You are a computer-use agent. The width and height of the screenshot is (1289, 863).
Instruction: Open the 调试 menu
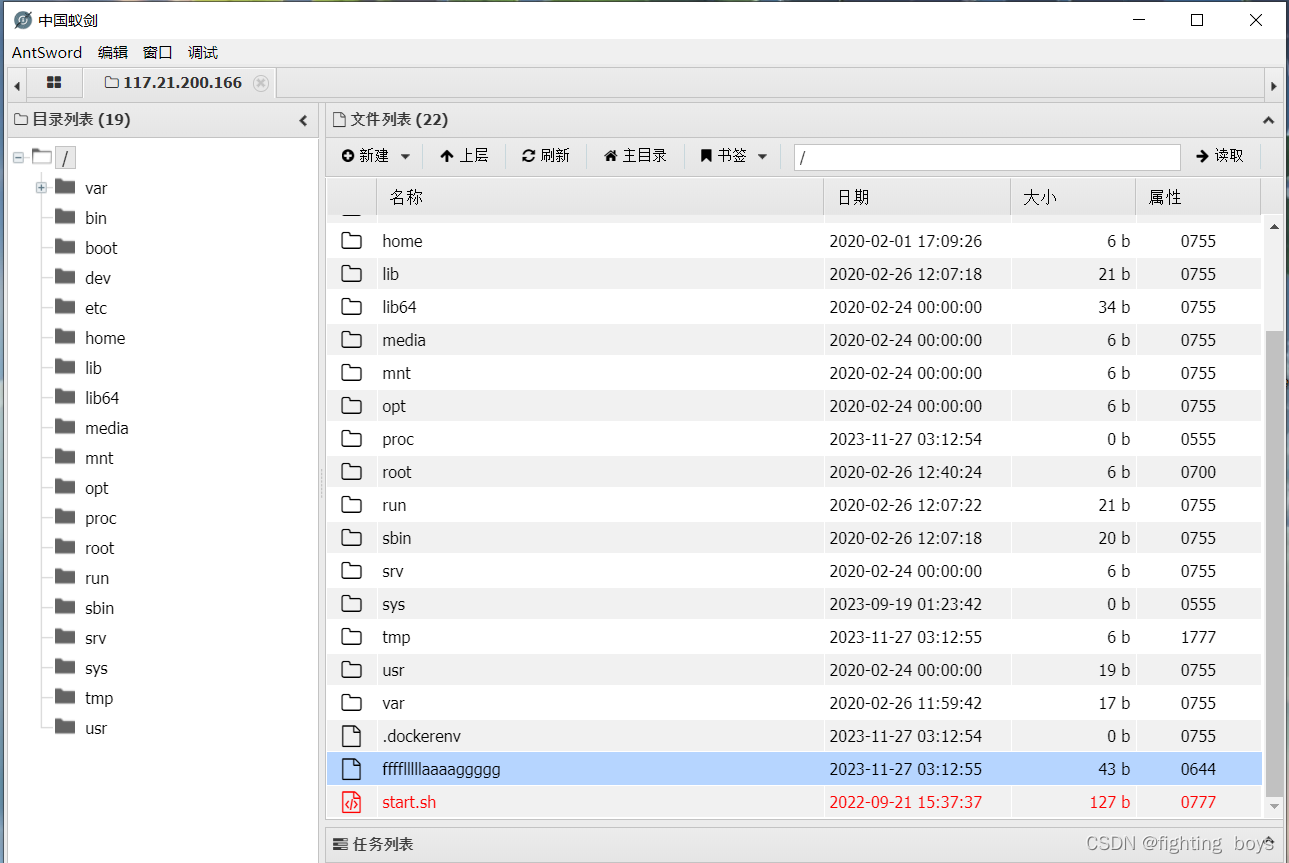click(202, 52)
